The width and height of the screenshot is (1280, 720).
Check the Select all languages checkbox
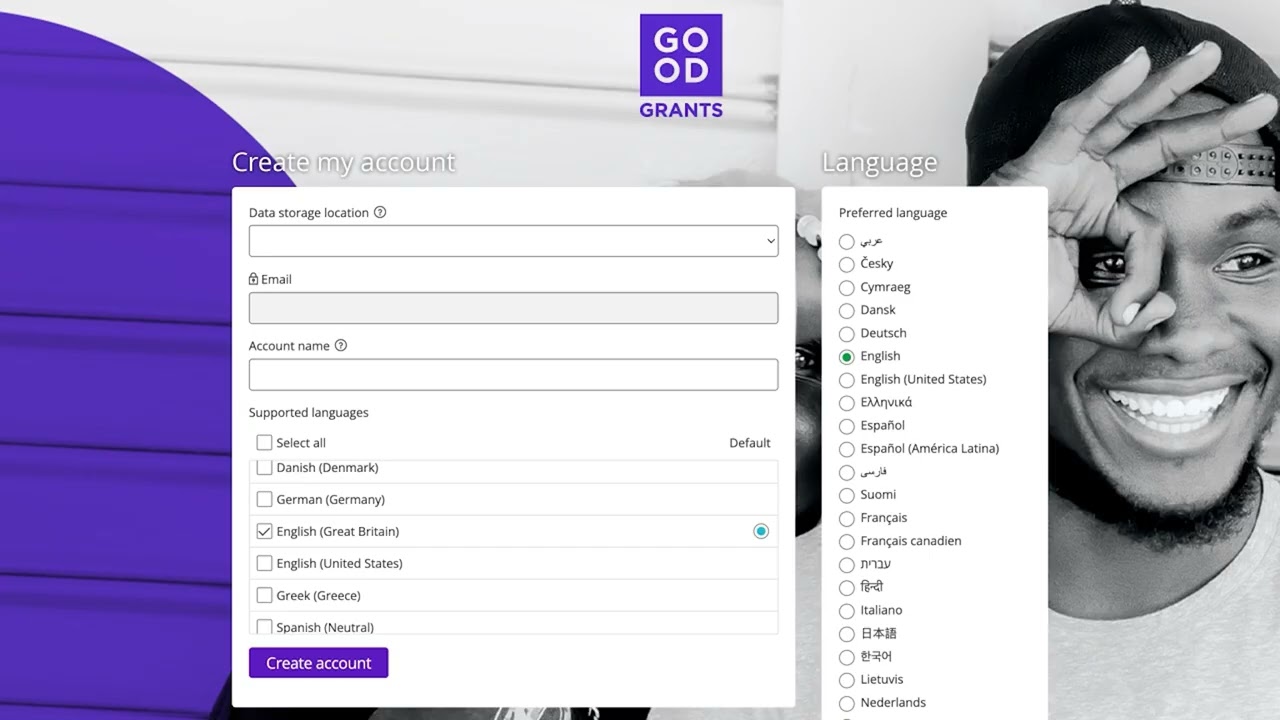tap(264, 442)
